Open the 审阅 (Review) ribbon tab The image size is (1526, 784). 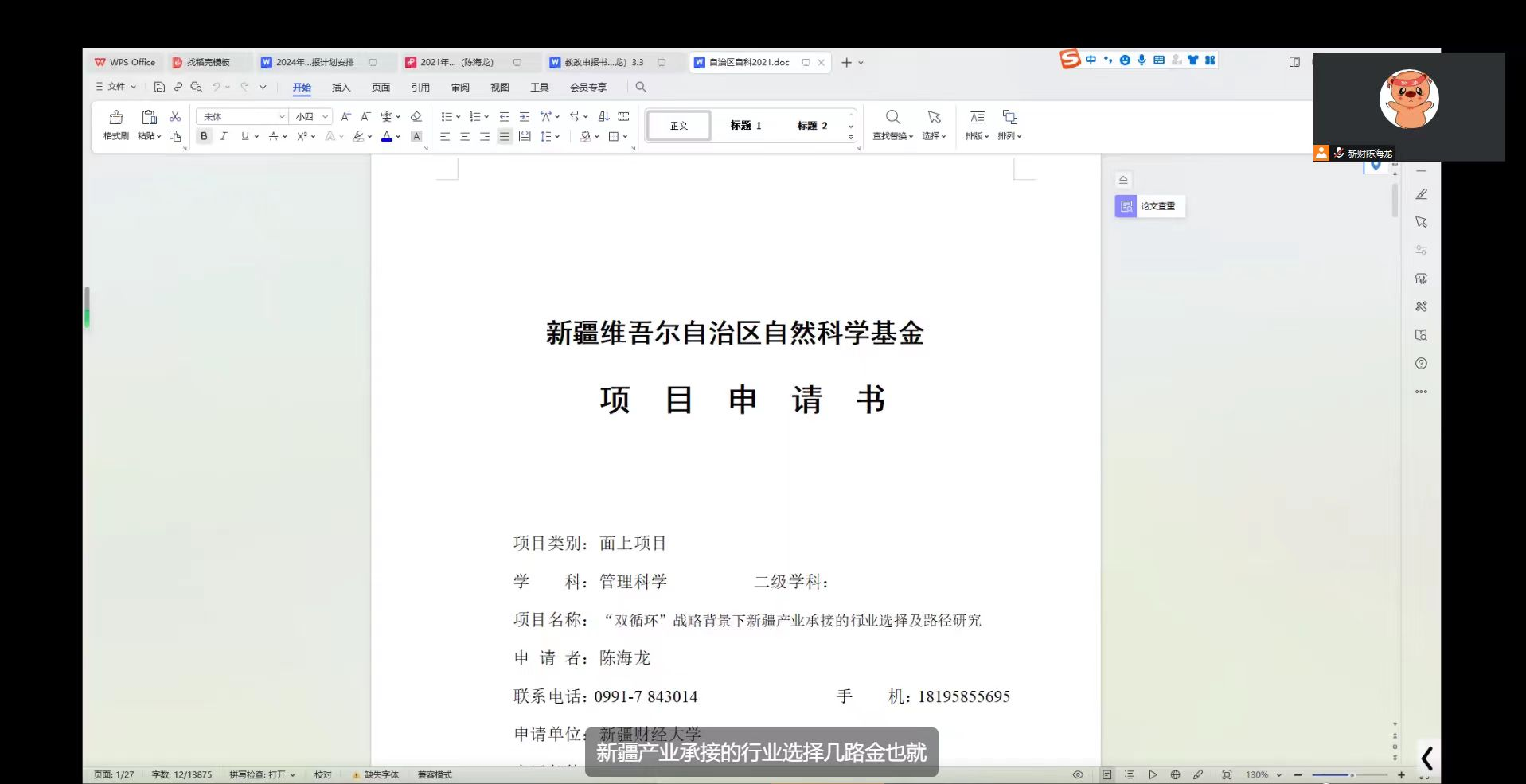(x=460, y=87)
